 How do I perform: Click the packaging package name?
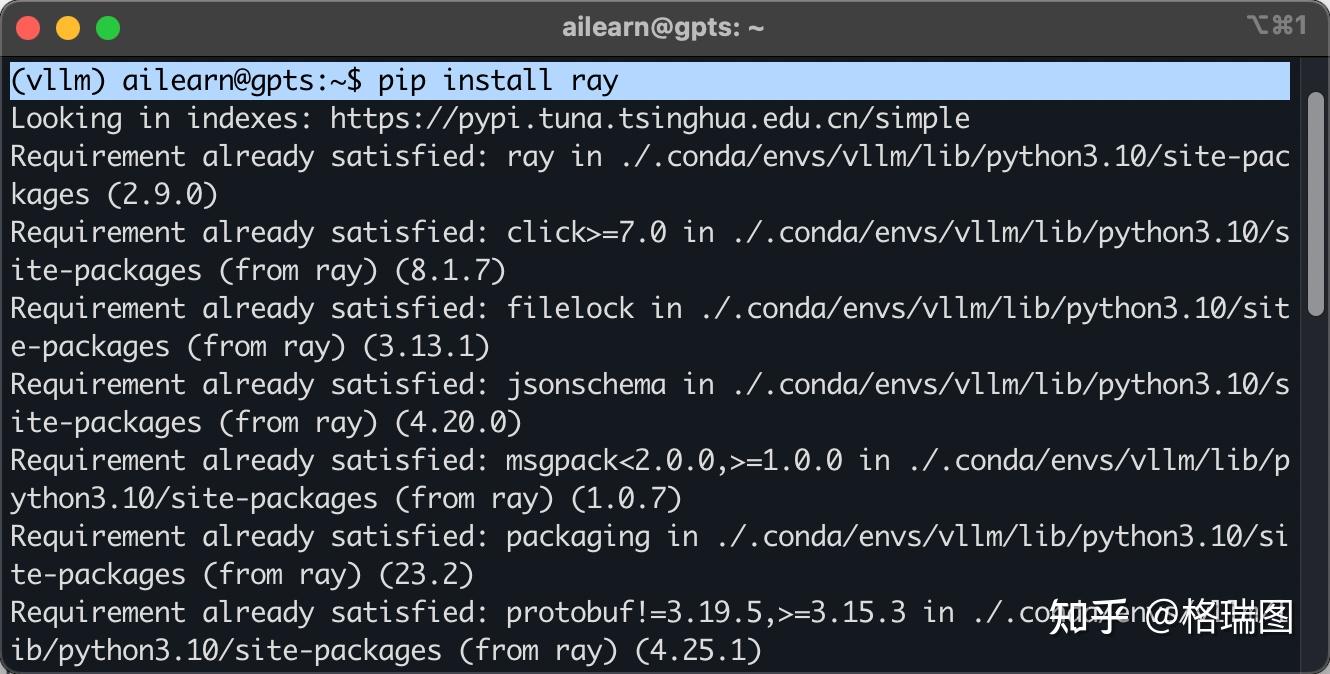[578, 537]
